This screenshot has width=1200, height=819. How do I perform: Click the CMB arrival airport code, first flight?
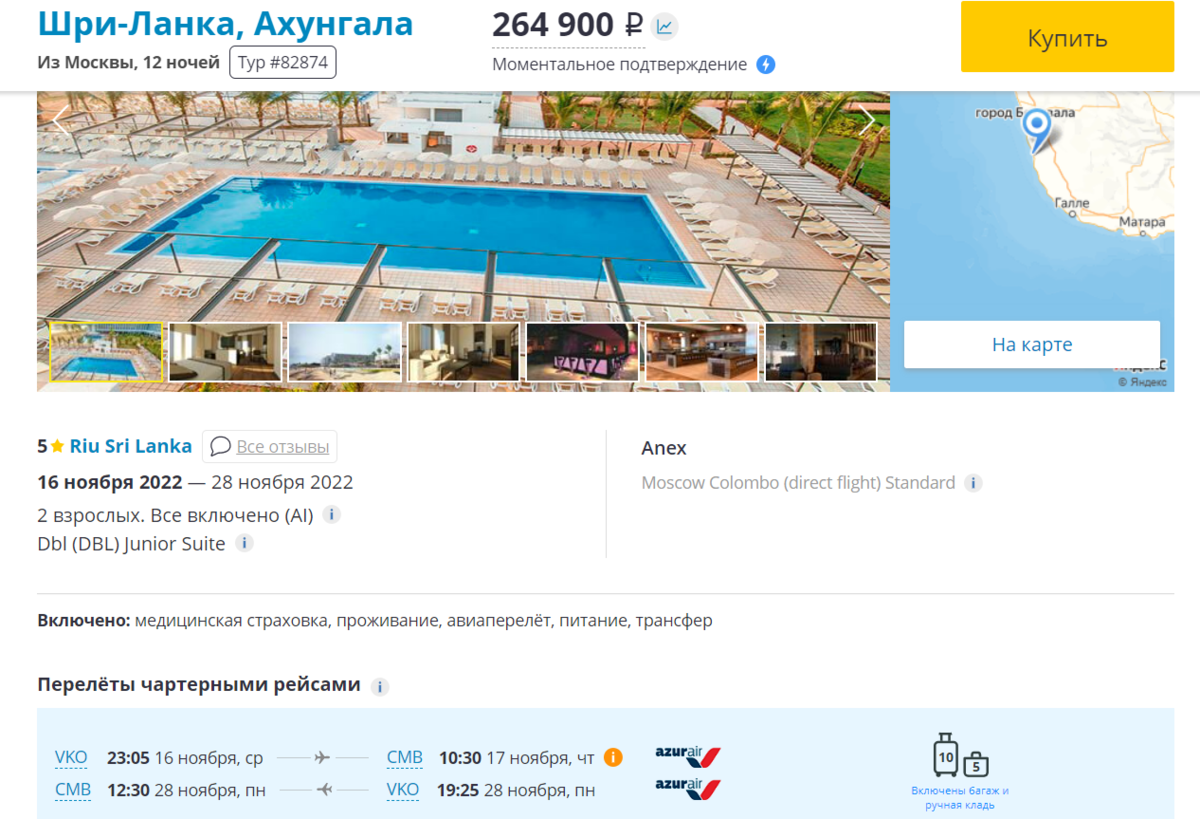click(405, 758)
